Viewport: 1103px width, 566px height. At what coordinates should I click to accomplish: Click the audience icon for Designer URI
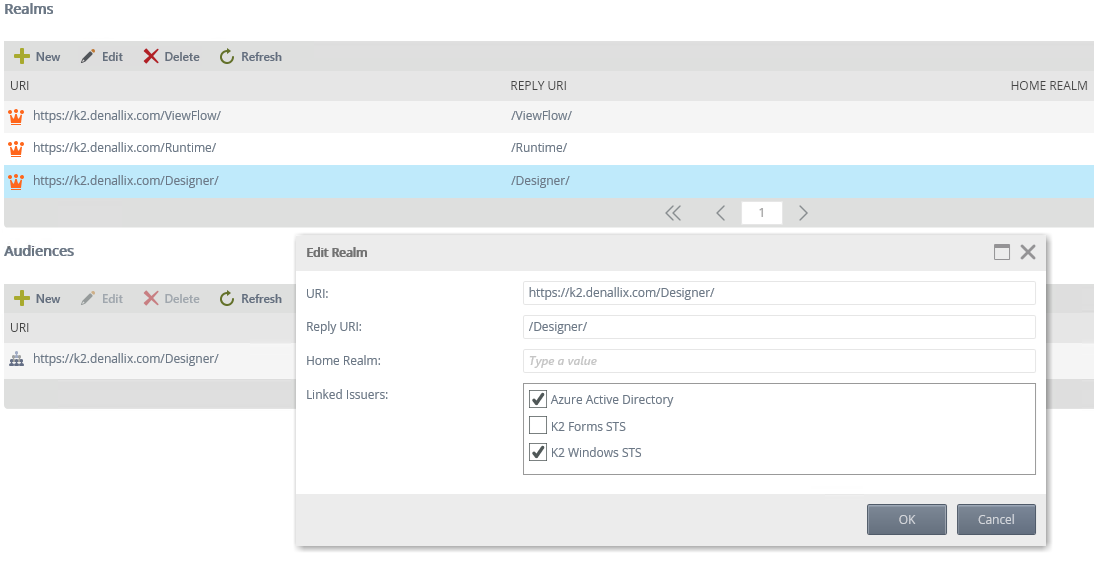pyautogui.click(x=15, y=359)
